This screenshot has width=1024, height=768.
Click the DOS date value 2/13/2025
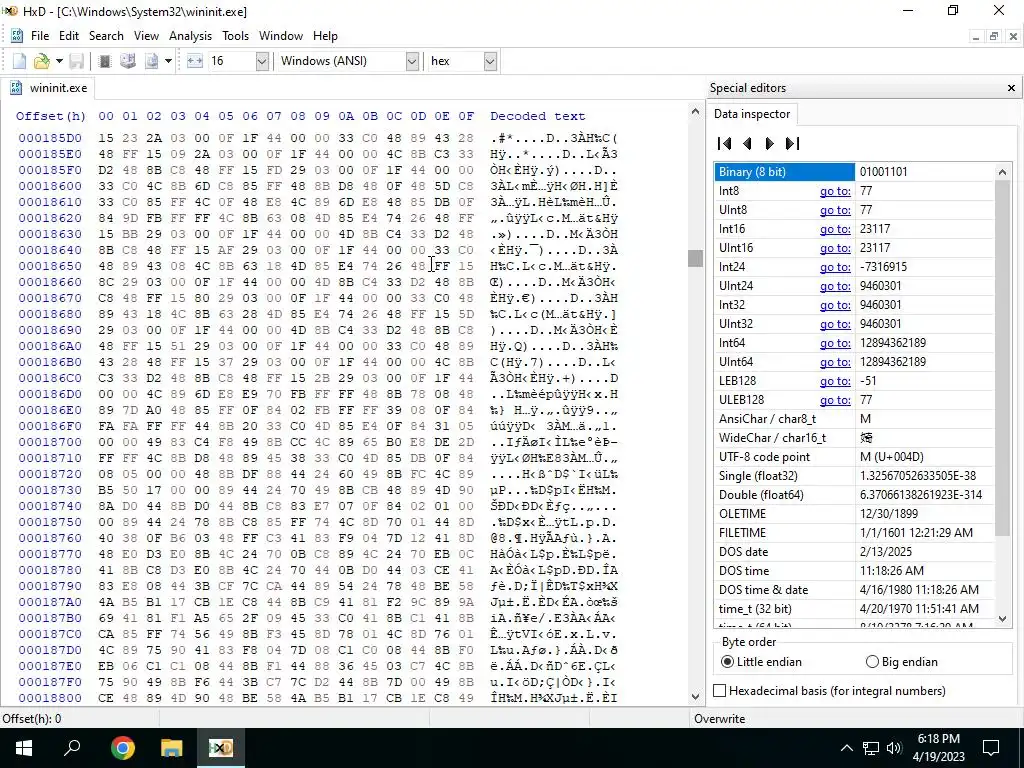coord(888,552)
